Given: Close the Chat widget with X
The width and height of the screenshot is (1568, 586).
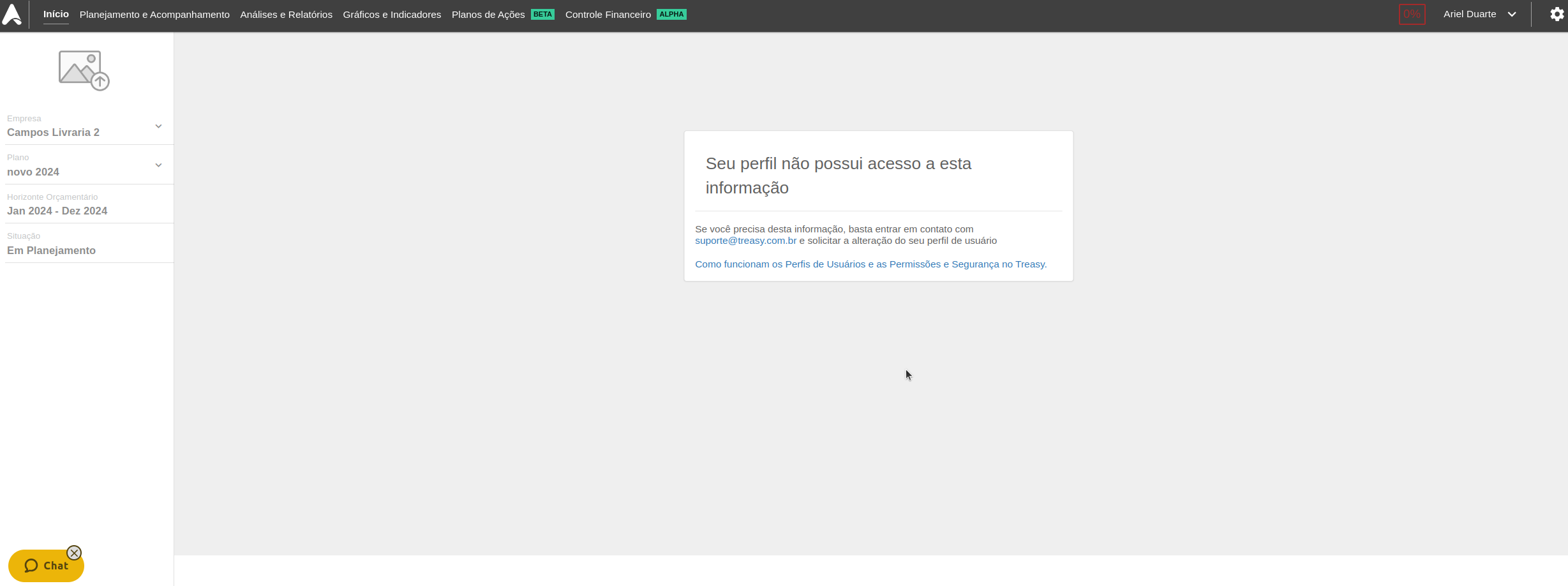Looking at the screenshot, I should coord(74,553).
